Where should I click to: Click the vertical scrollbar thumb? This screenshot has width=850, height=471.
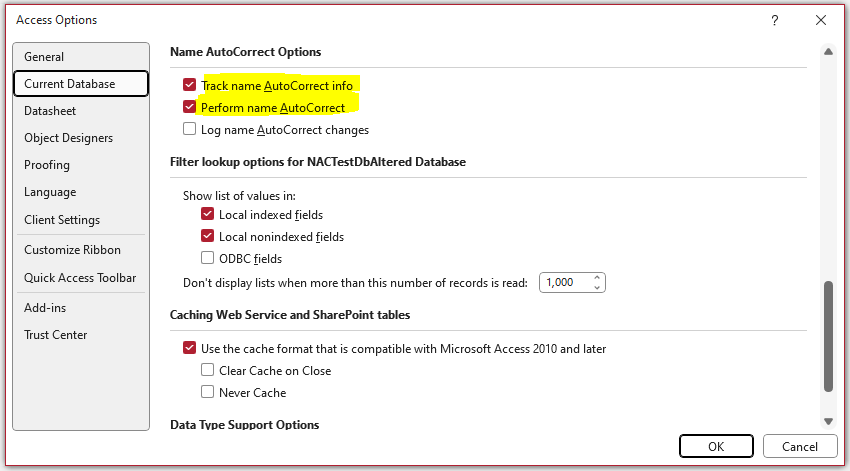click(828, 336)
